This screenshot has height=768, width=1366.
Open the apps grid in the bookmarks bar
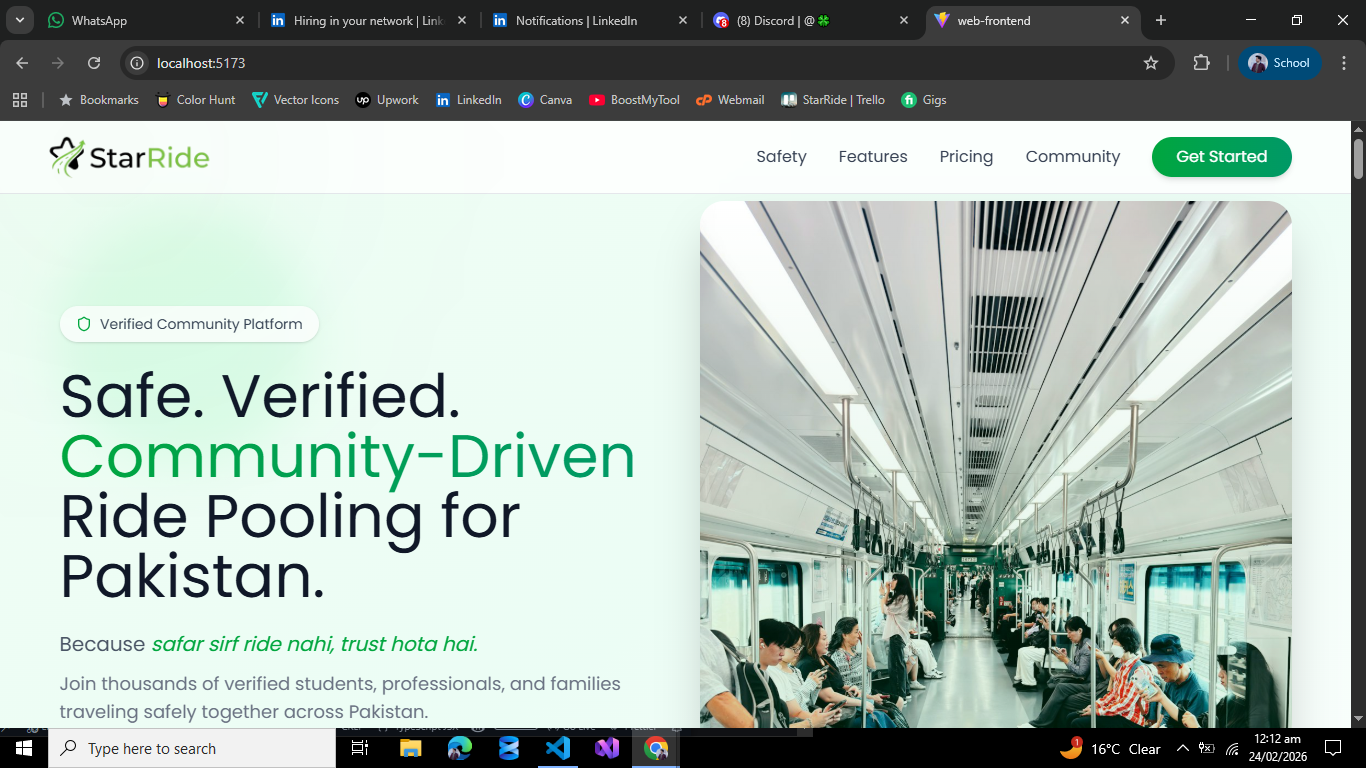20,100
